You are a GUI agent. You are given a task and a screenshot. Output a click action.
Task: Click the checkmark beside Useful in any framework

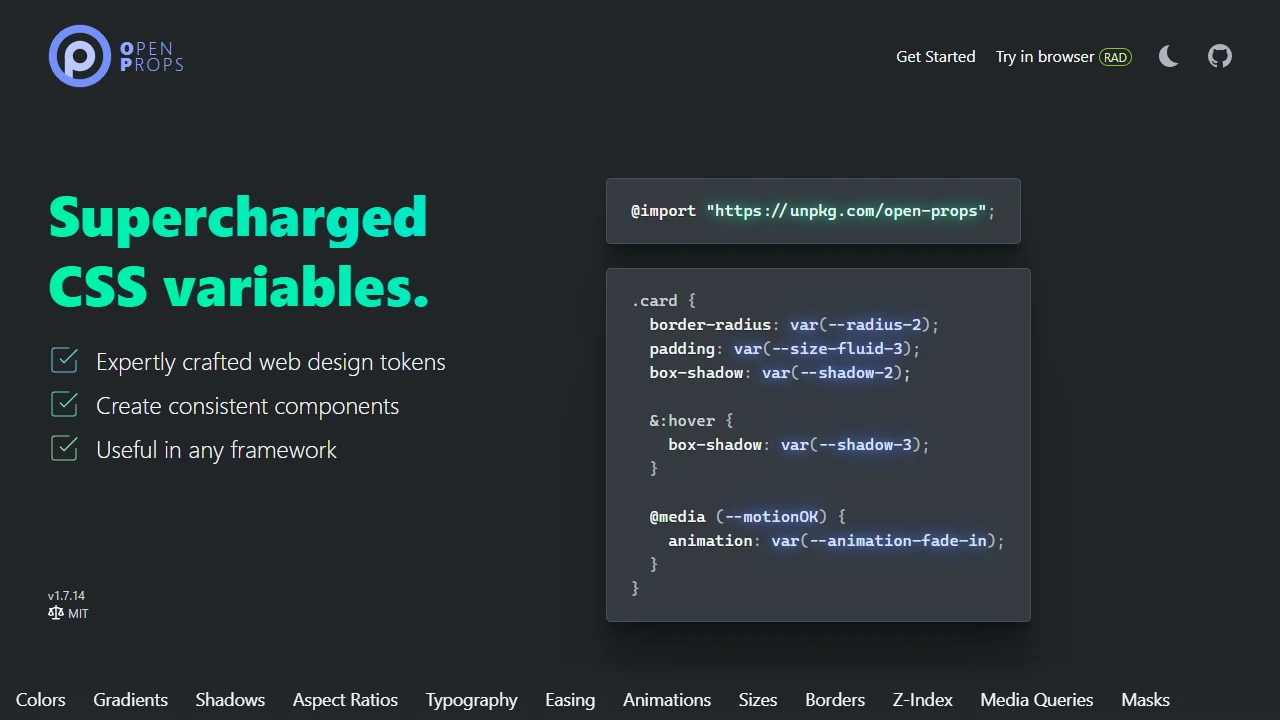63,449
